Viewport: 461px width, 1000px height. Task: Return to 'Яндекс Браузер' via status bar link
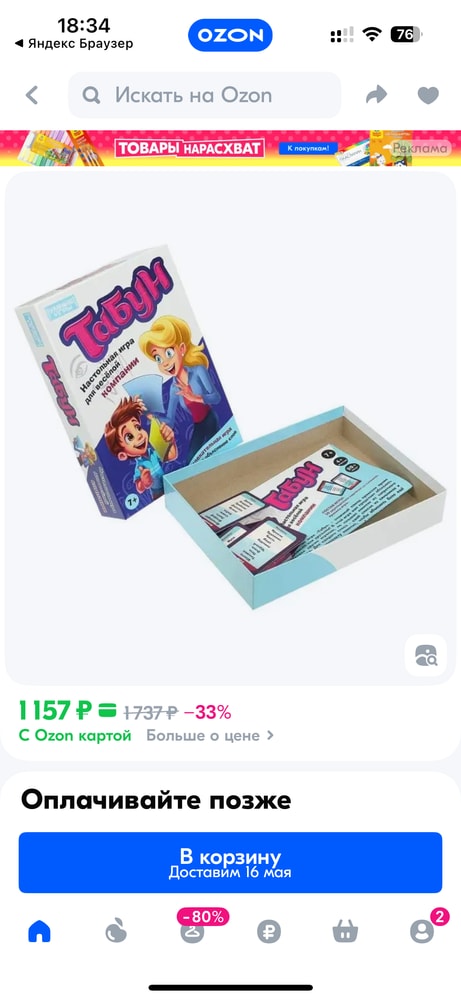click(74, 43)
